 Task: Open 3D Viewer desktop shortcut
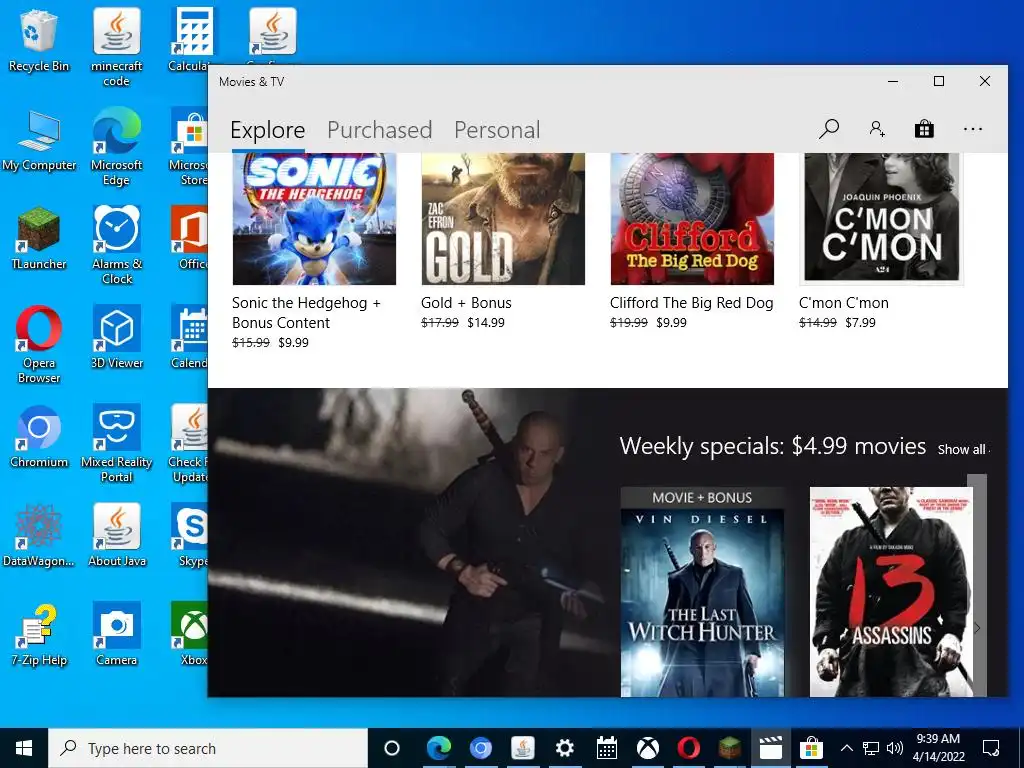(x=116, y=338)
